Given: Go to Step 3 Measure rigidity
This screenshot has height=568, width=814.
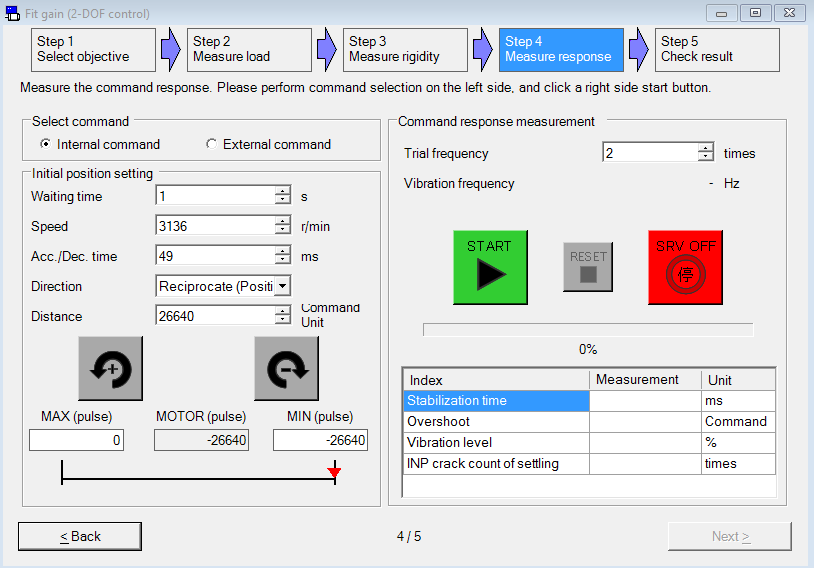Looking at the screenshot, I should pyautogui.click(x=405, y=49).
